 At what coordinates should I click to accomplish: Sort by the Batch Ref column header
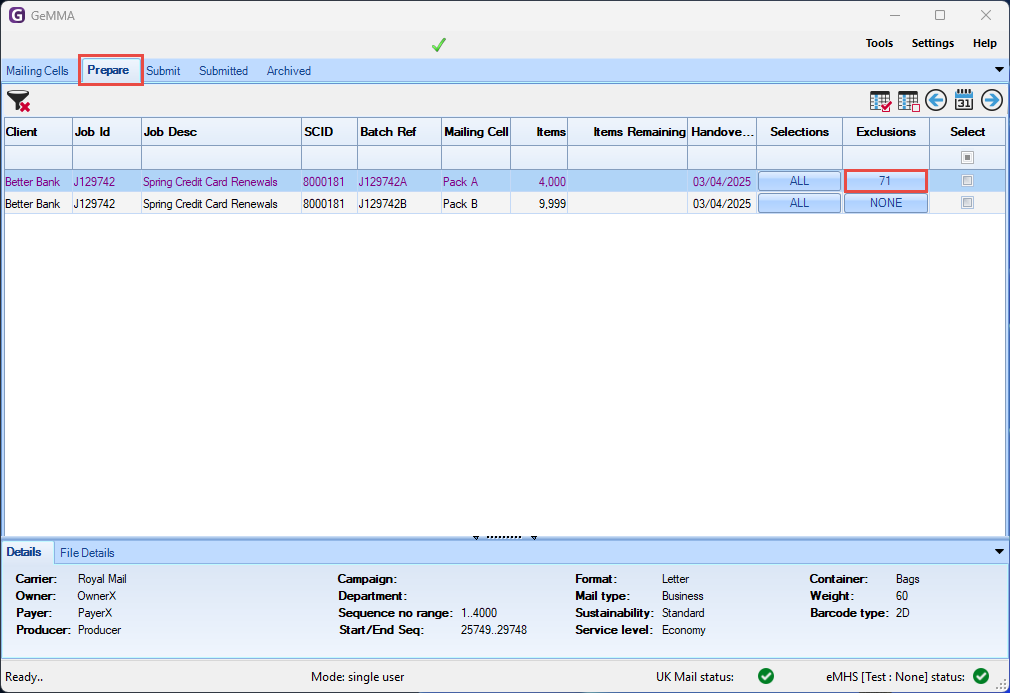399,131
